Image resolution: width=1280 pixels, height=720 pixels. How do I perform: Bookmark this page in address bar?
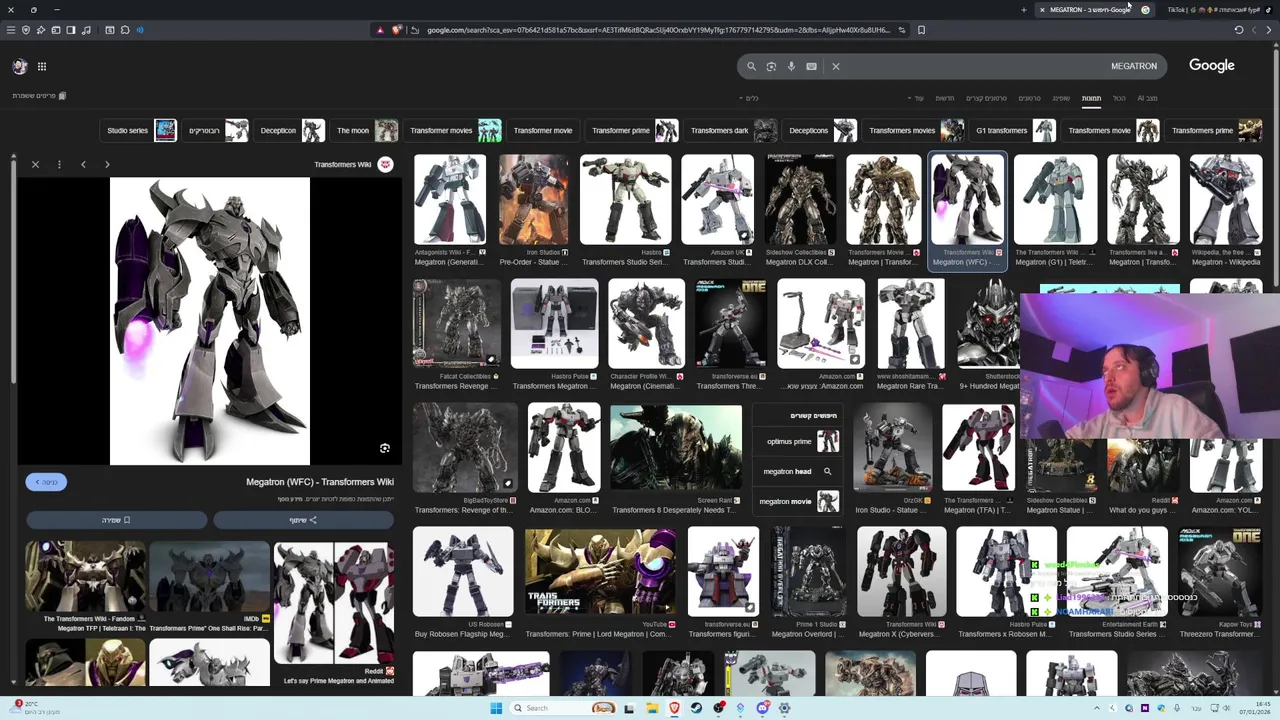click(921, 30)
